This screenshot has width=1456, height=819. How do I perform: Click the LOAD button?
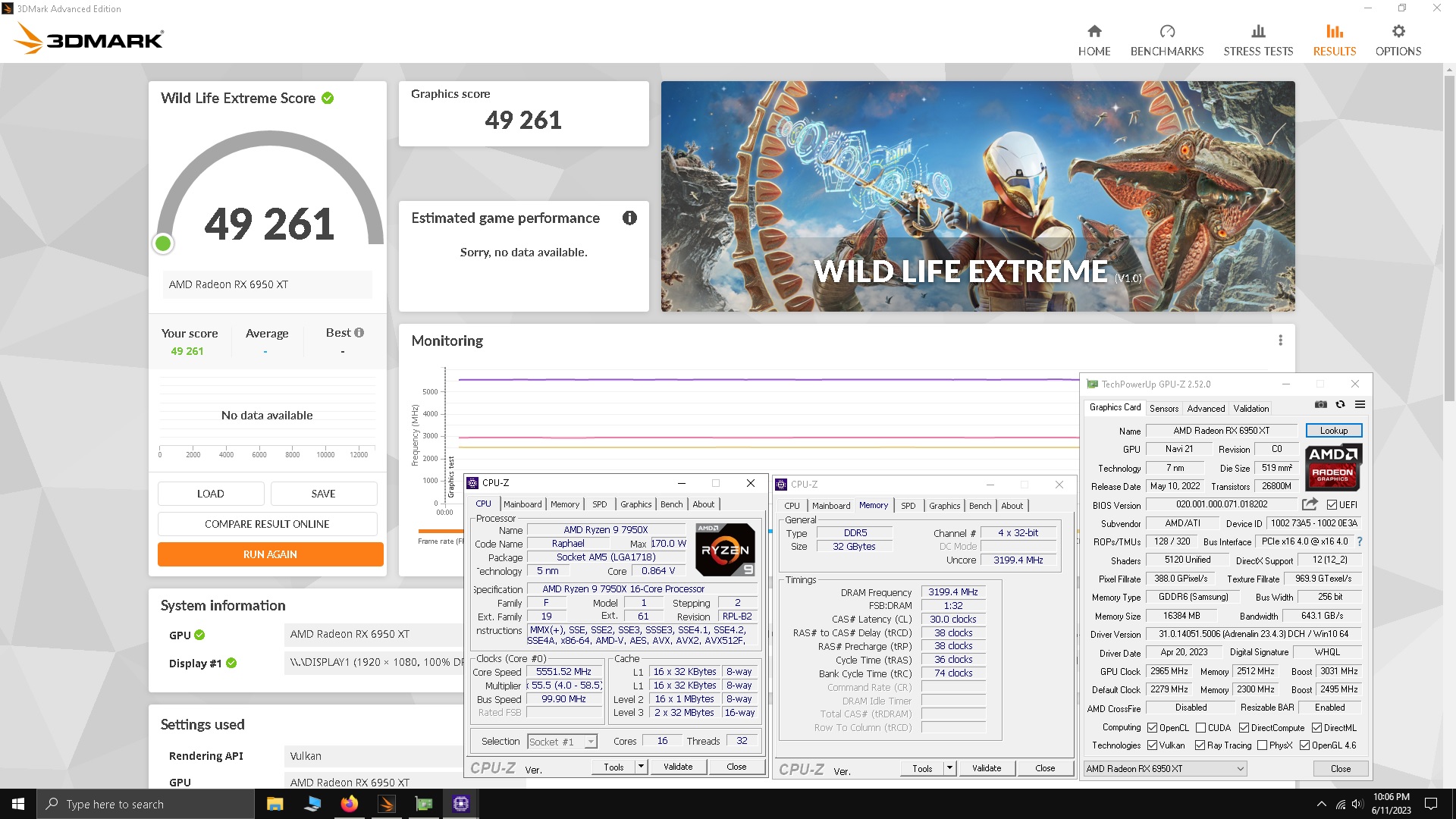click(211, 494)
